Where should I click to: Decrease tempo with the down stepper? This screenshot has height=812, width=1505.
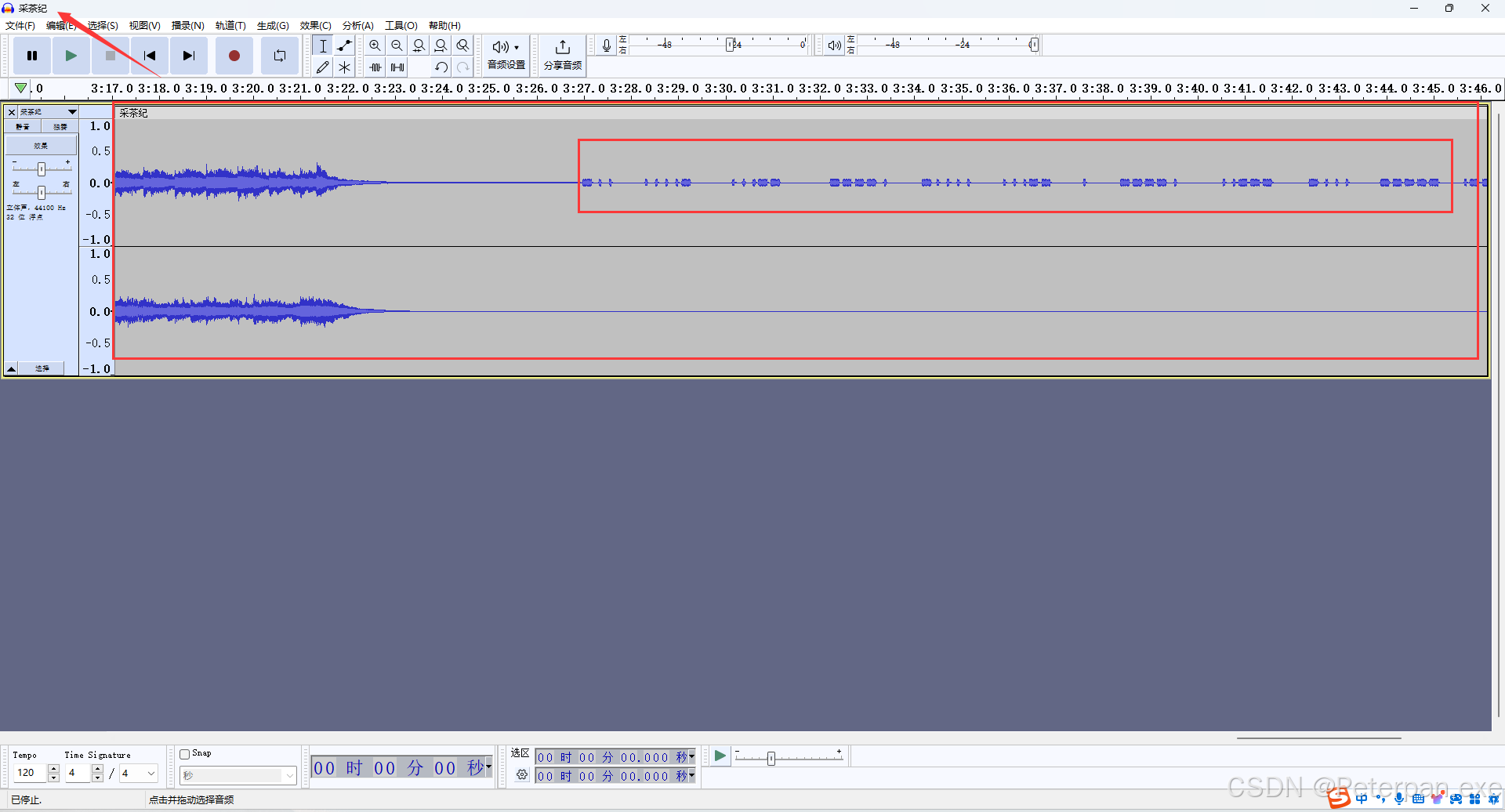[53, 778]
